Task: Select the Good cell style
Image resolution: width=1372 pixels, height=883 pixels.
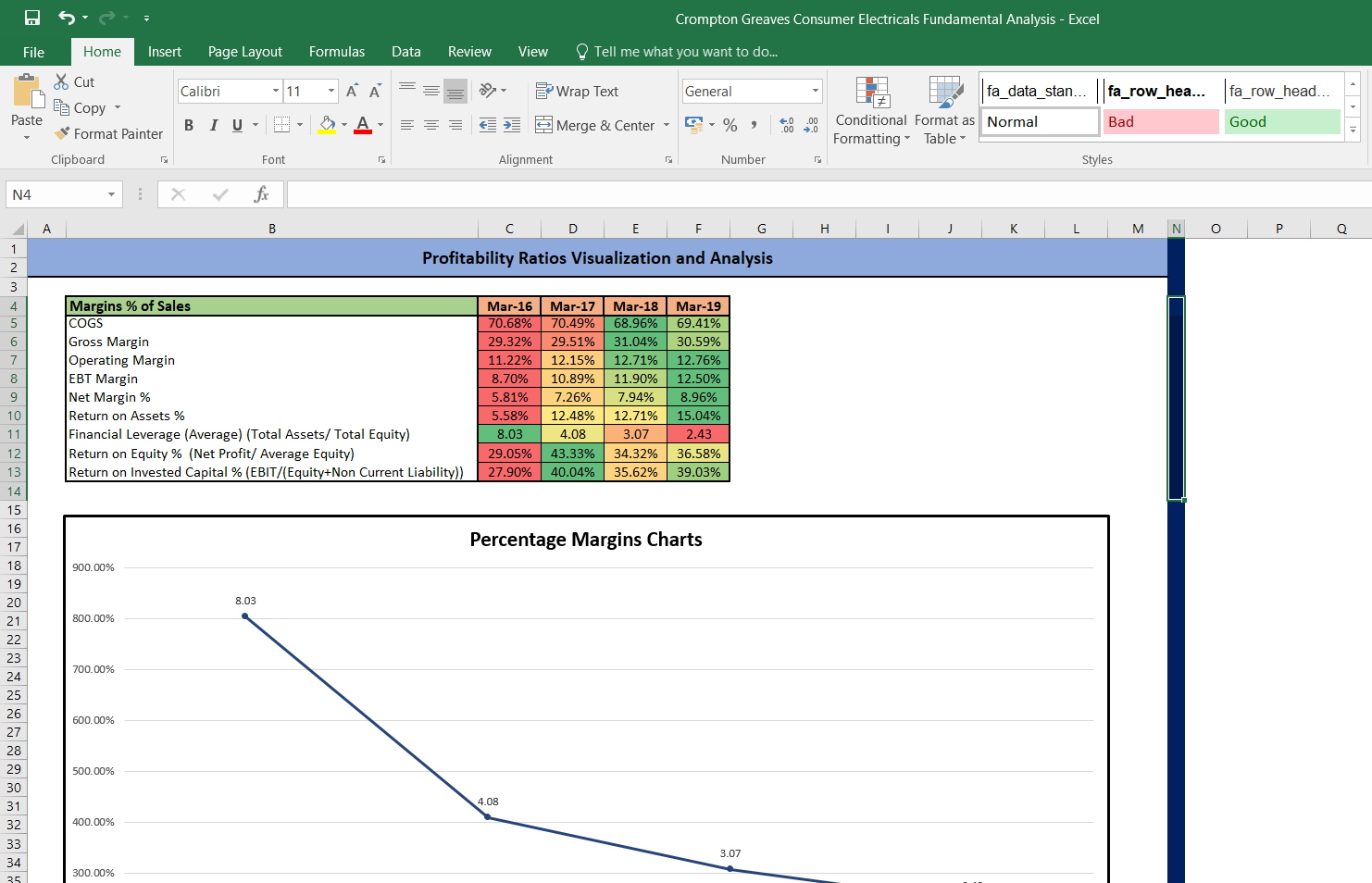Action: [x=1282, y=121]
